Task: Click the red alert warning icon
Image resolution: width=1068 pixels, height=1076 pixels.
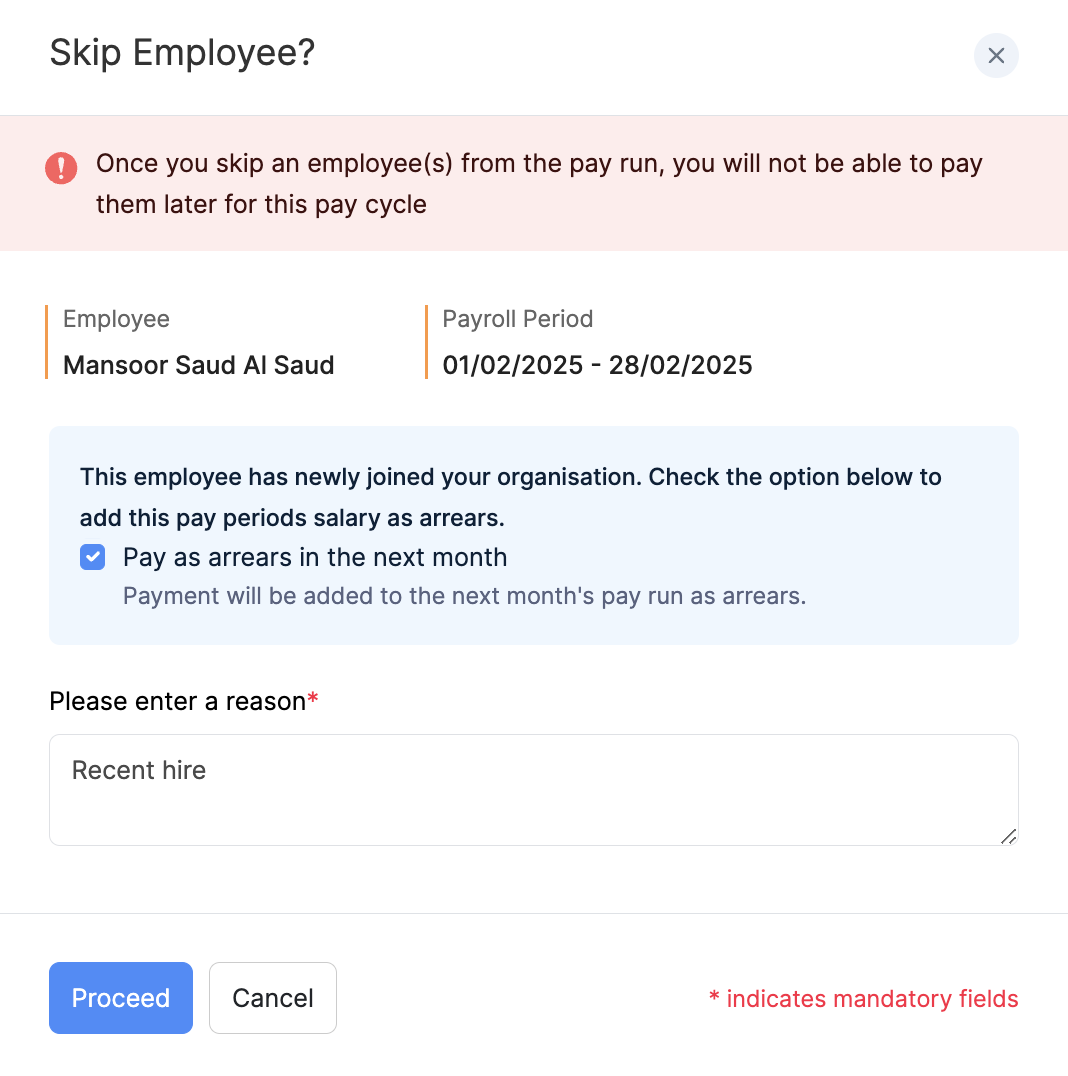Action: pyautogui.click(x=61, y=168)
